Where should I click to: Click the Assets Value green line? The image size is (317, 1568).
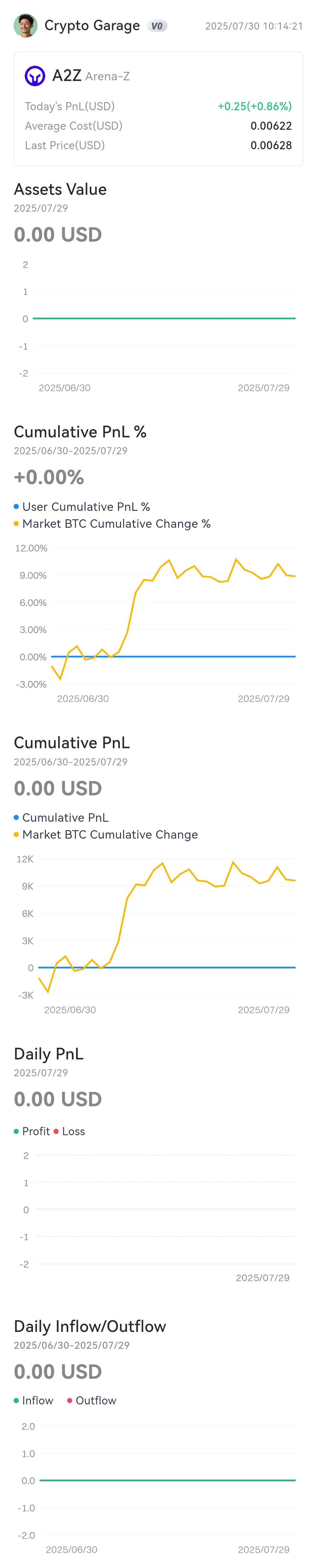tap(164, 318)
